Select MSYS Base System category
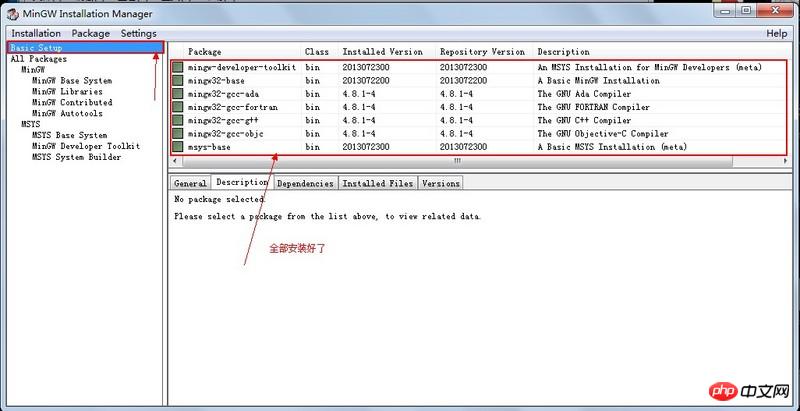This screenshot has width=800, height=411. (x=69, y=135)
